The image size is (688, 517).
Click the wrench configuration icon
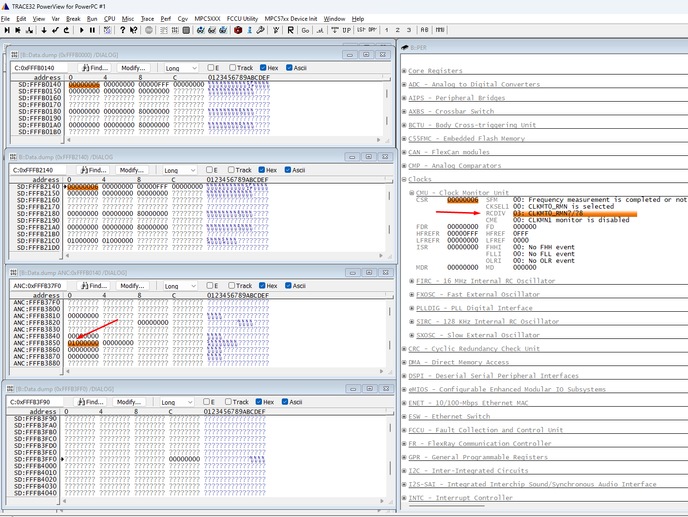pos(260,30)
